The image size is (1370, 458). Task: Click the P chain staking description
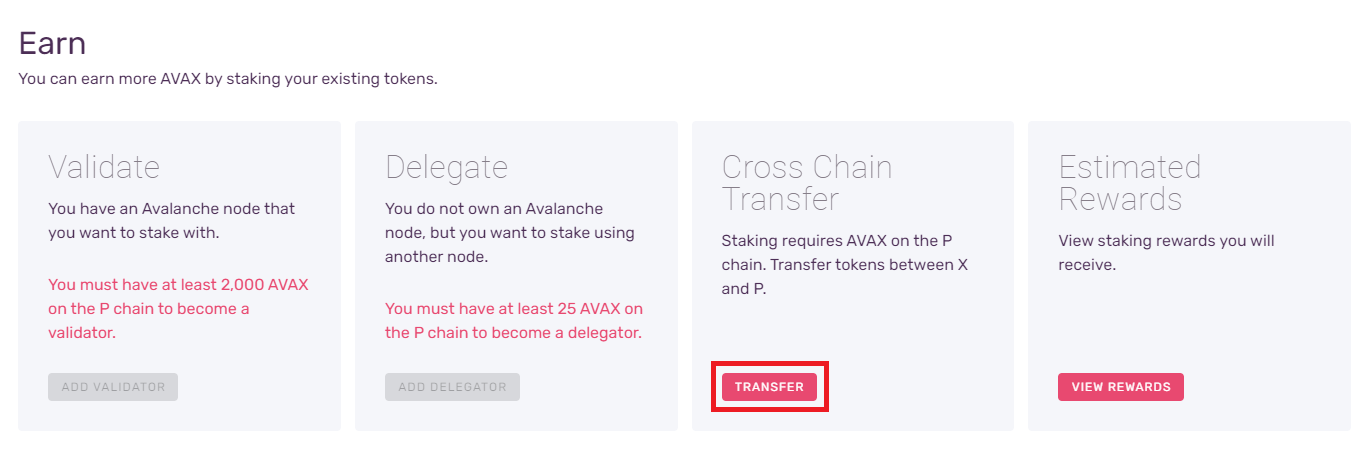pyautogui.click(x=844, y=265)
